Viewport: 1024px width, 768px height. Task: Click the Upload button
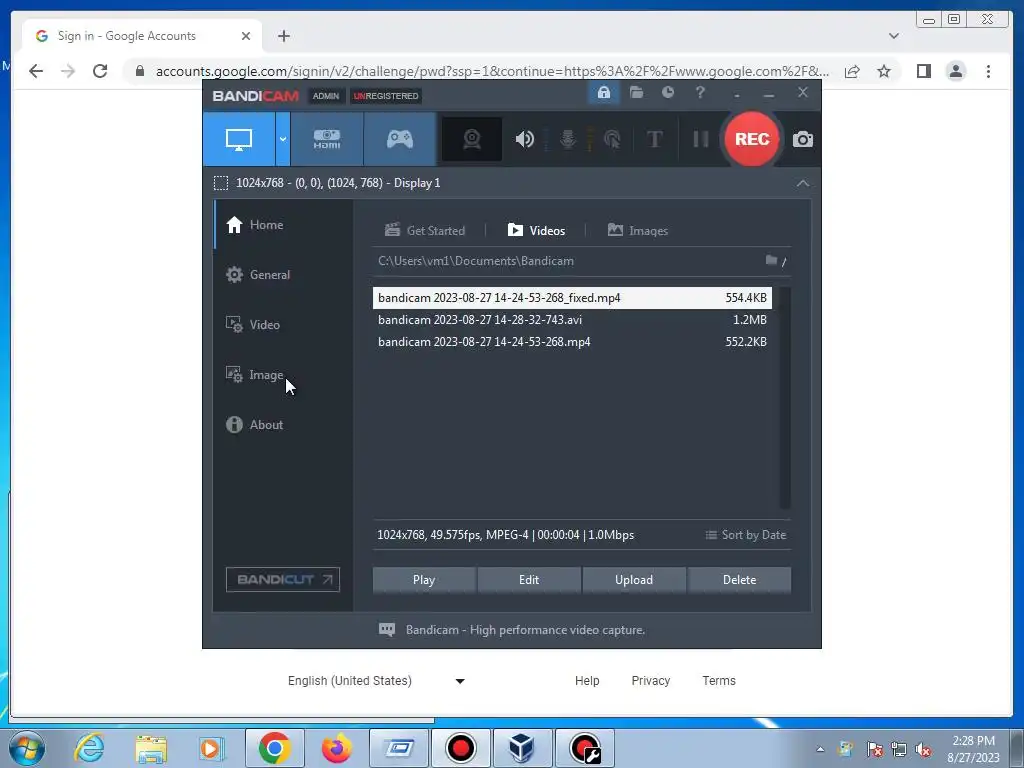633,580
